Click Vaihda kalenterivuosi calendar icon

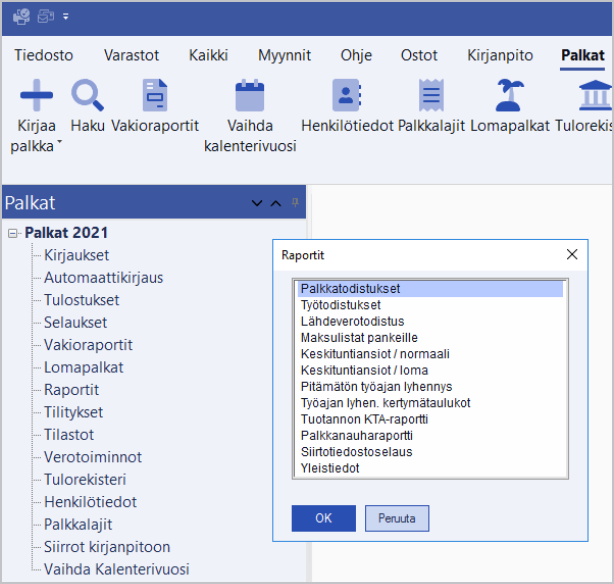pyautogui.click(x=249, y=95)
